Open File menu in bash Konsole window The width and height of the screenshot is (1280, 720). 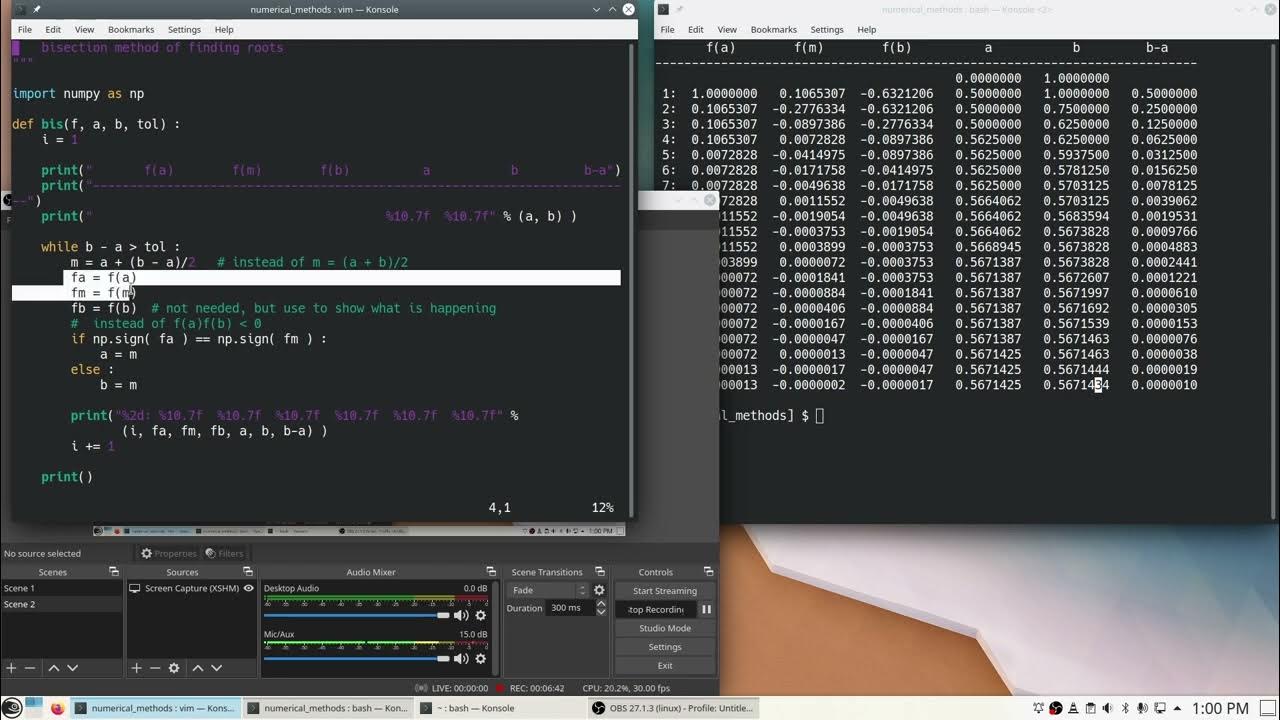(668, 30)
